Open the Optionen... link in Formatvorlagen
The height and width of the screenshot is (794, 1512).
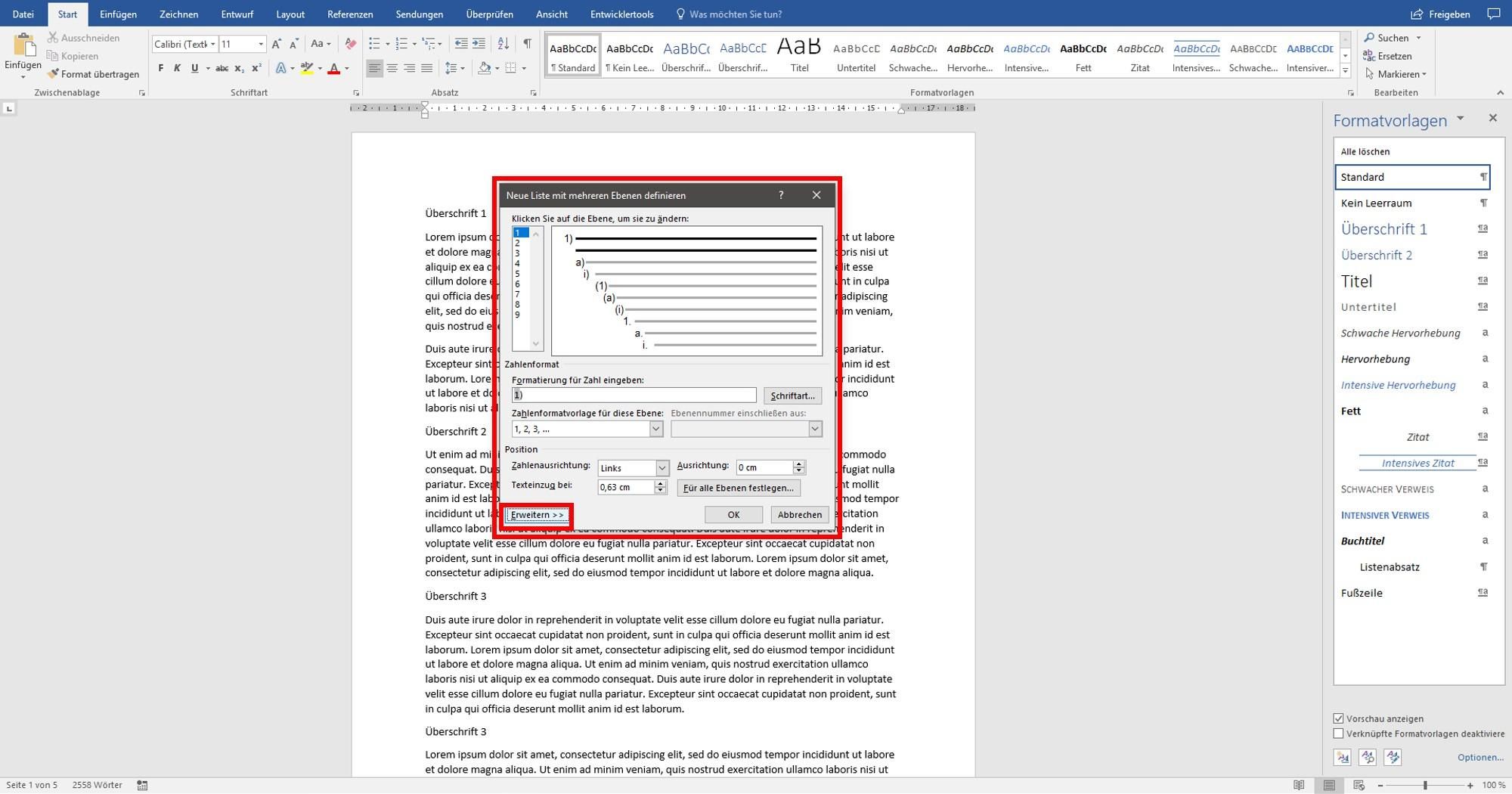click(x=1480, y=757)
